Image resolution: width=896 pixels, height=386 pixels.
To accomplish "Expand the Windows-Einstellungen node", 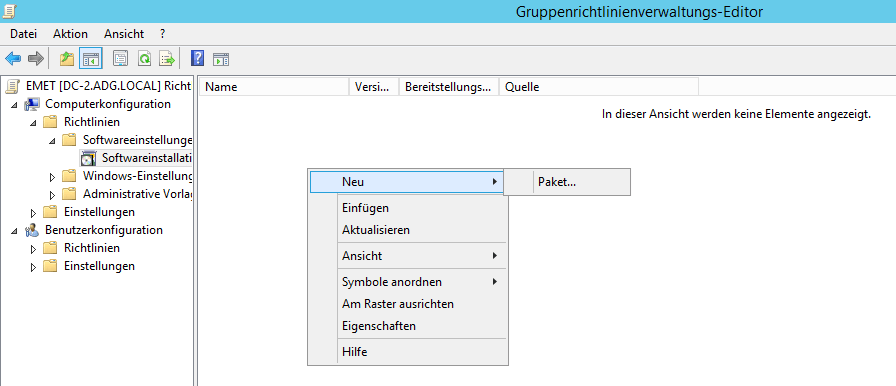I will (x=53, y=177).
